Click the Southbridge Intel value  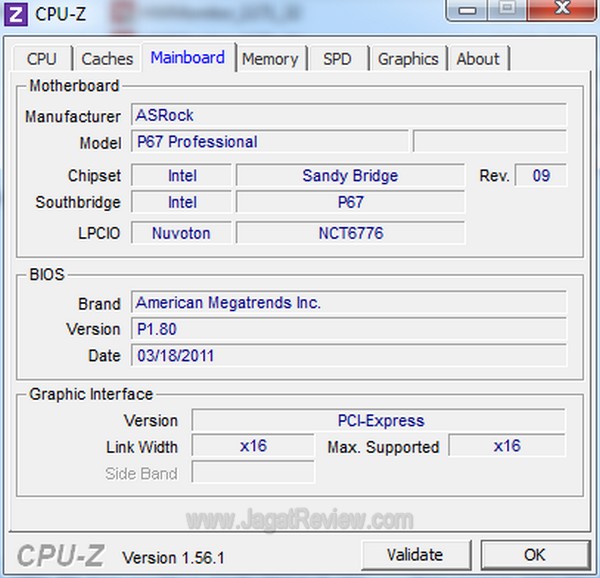182,202
